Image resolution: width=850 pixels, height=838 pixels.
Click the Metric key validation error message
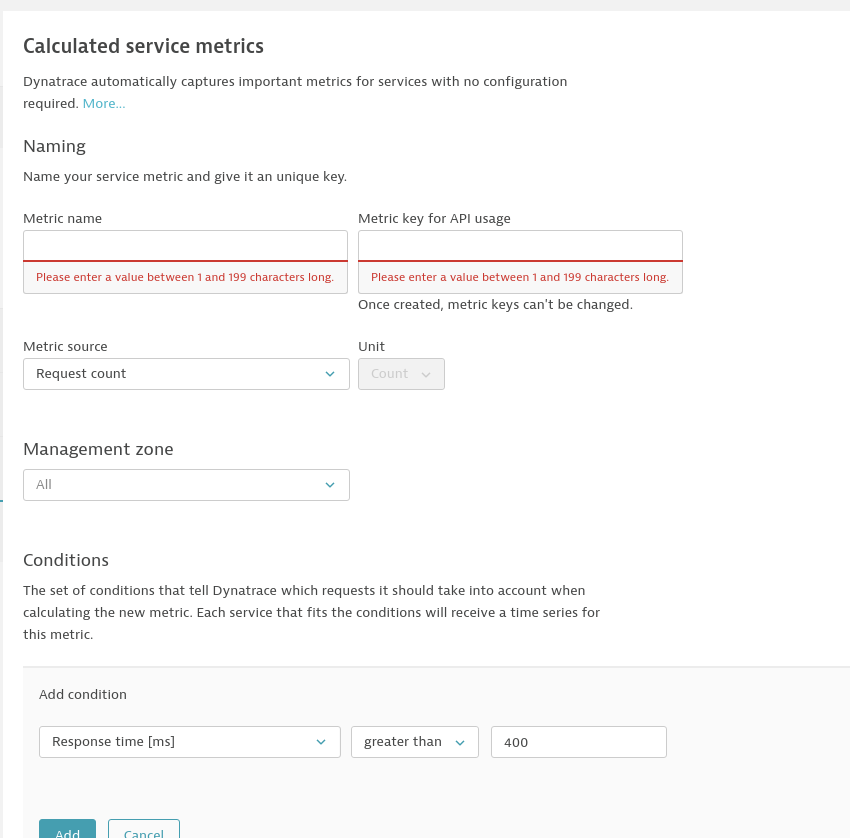[x=520, y=278]
